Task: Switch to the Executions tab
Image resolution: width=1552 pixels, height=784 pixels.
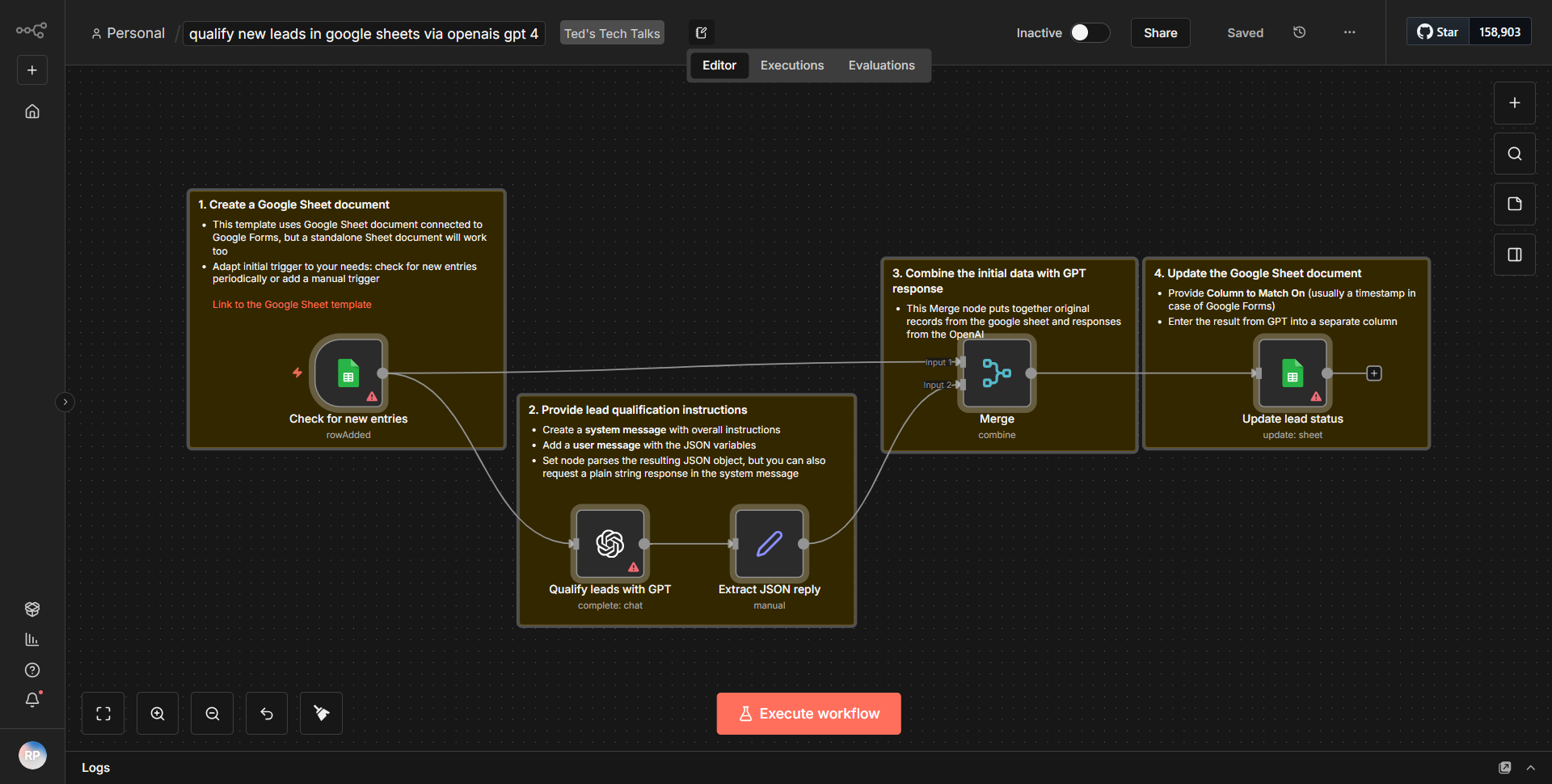Action: [x=792, y=65]
